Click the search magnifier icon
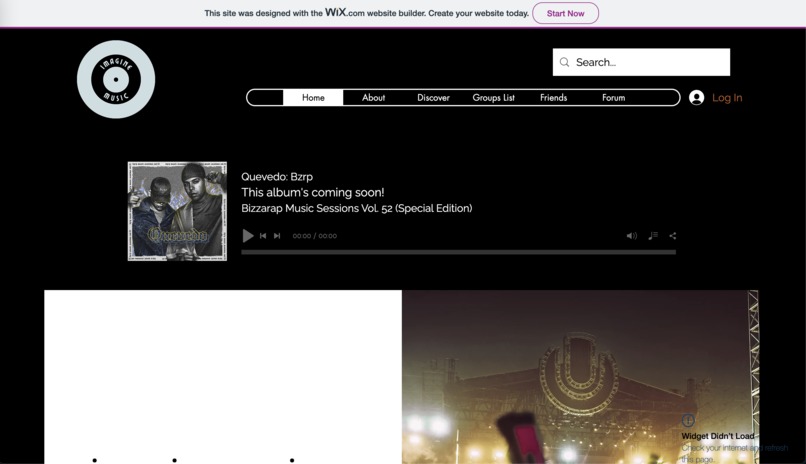The image size is (806, 464). click(564, 62)
